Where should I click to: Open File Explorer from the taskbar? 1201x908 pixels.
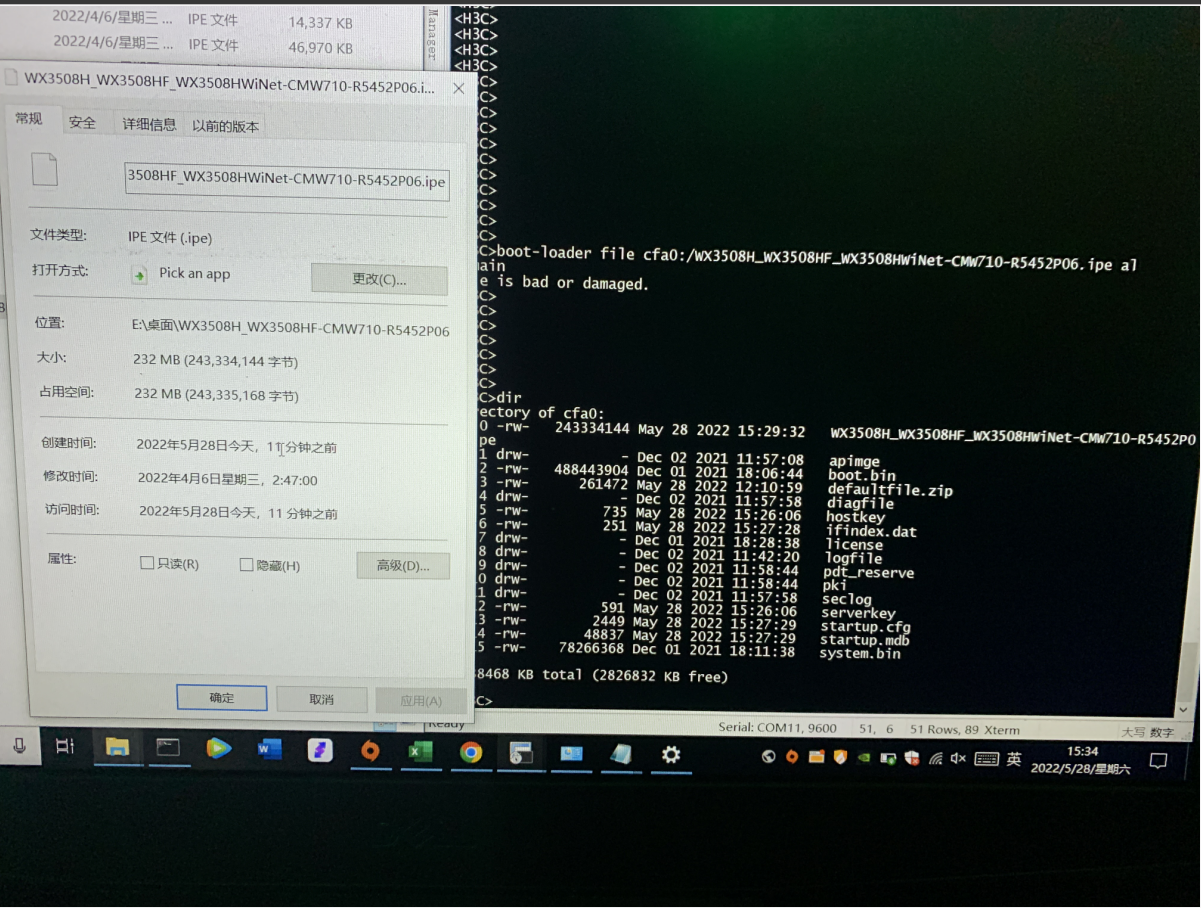coord(117,747)
